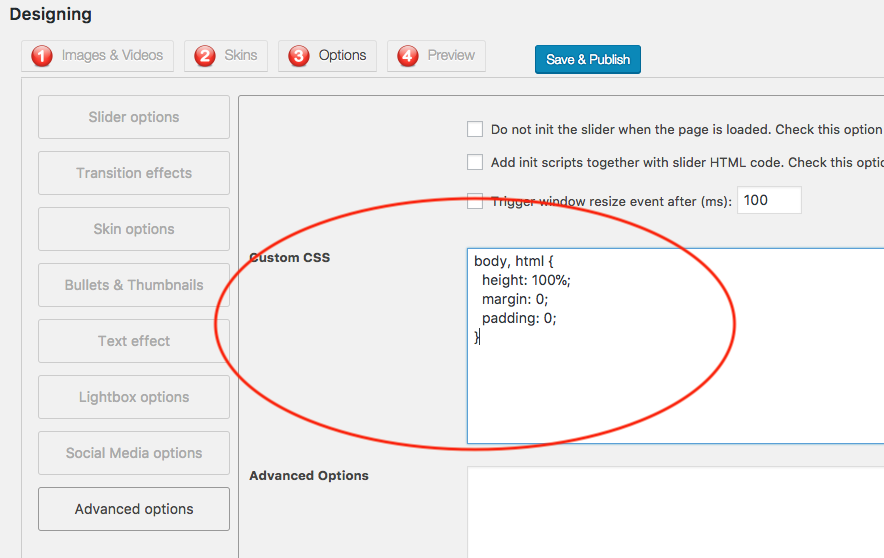Tick the 'Add init scripts together' checkbox
884x558 pixels.
475,162
